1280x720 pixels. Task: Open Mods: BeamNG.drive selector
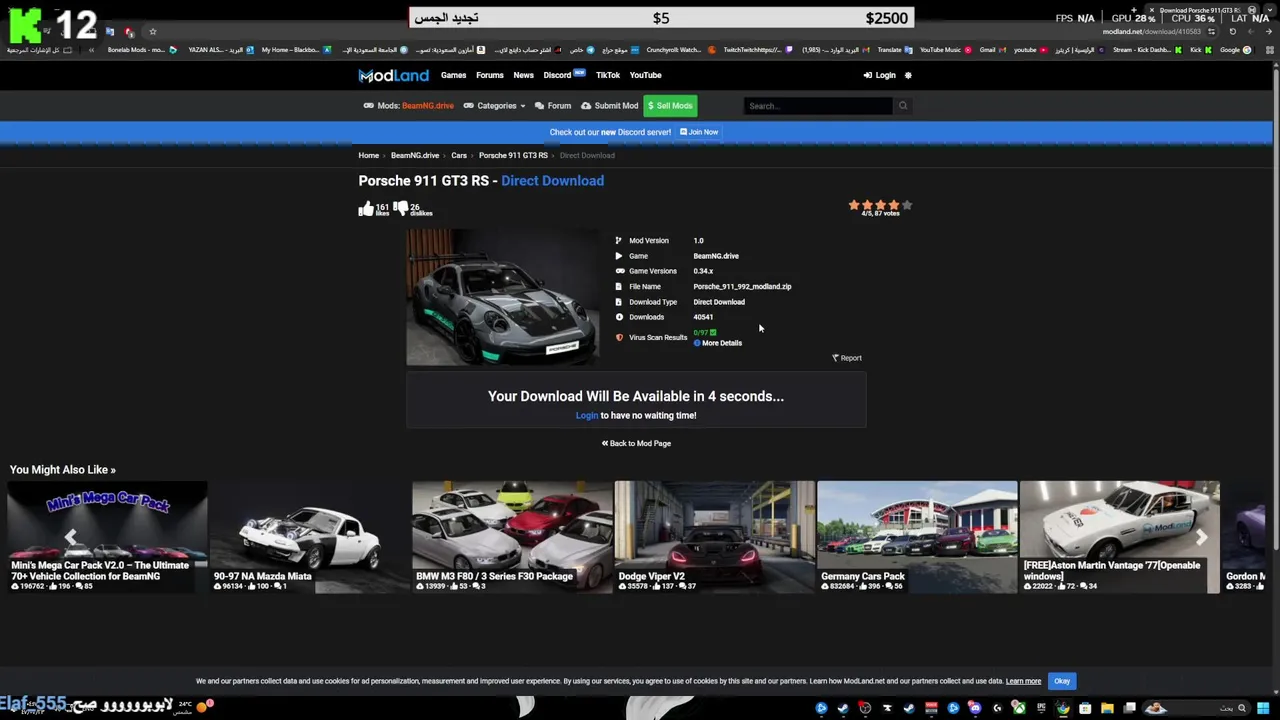(409, 105)
